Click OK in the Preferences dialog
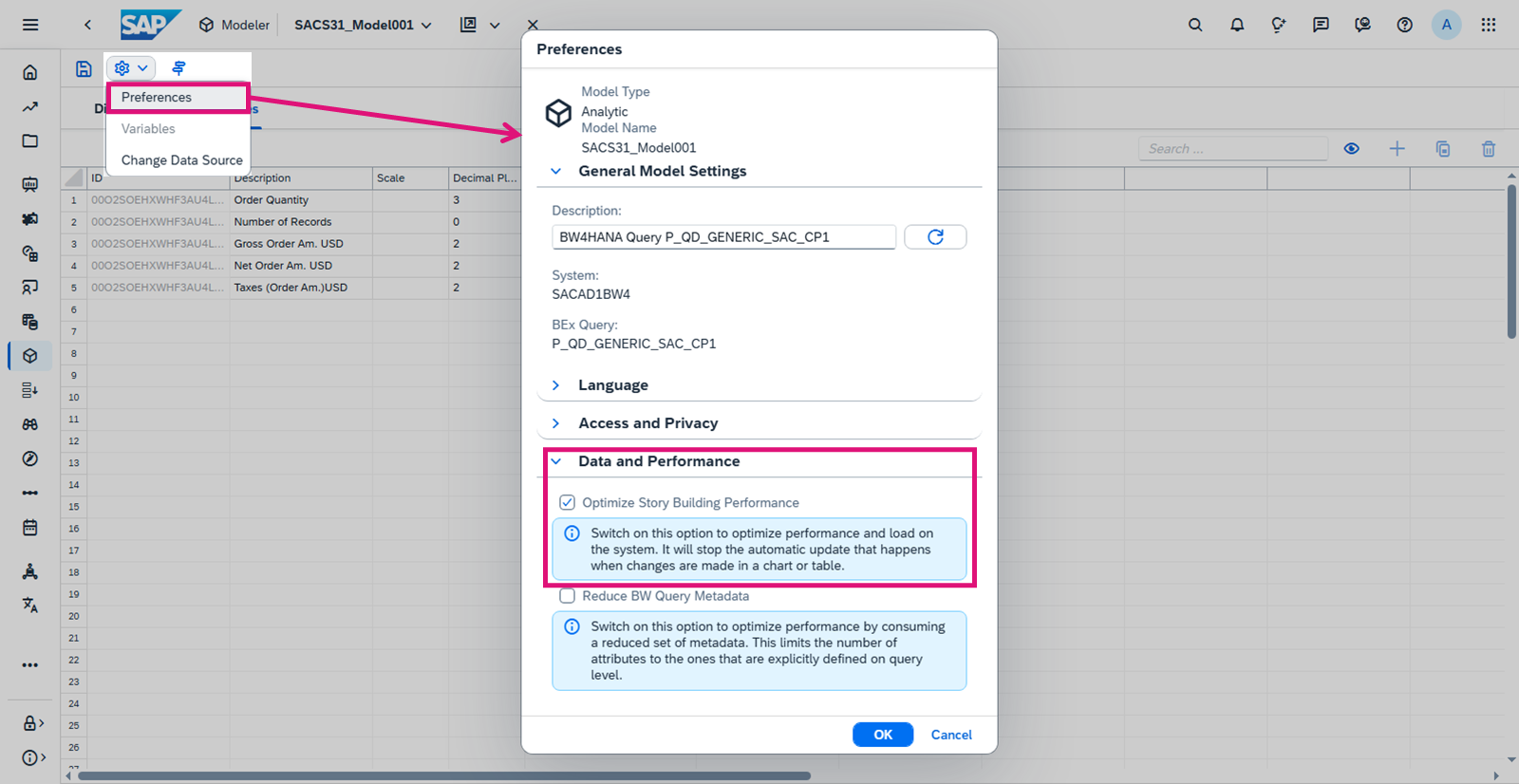The width and height of the screenshot is (1519, 784). click(883, 735)
